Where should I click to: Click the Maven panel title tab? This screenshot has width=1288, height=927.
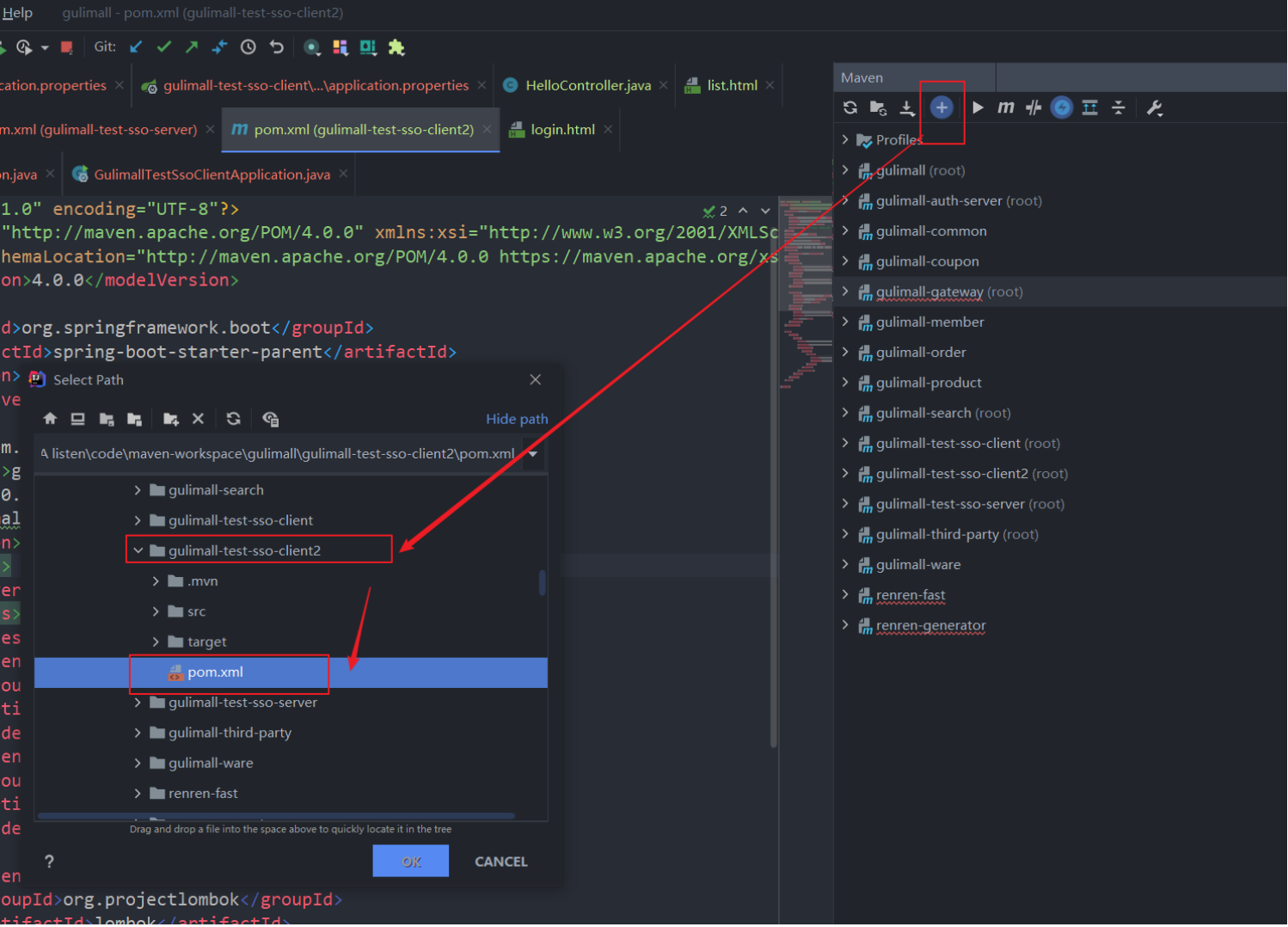[862, 77]
